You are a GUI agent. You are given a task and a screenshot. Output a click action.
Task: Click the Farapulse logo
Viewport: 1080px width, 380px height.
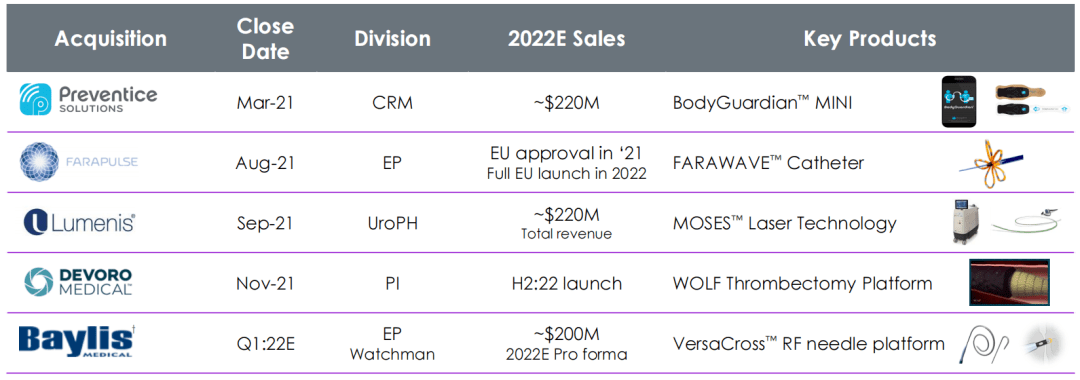pyautogui.click(x=79, y=162)
